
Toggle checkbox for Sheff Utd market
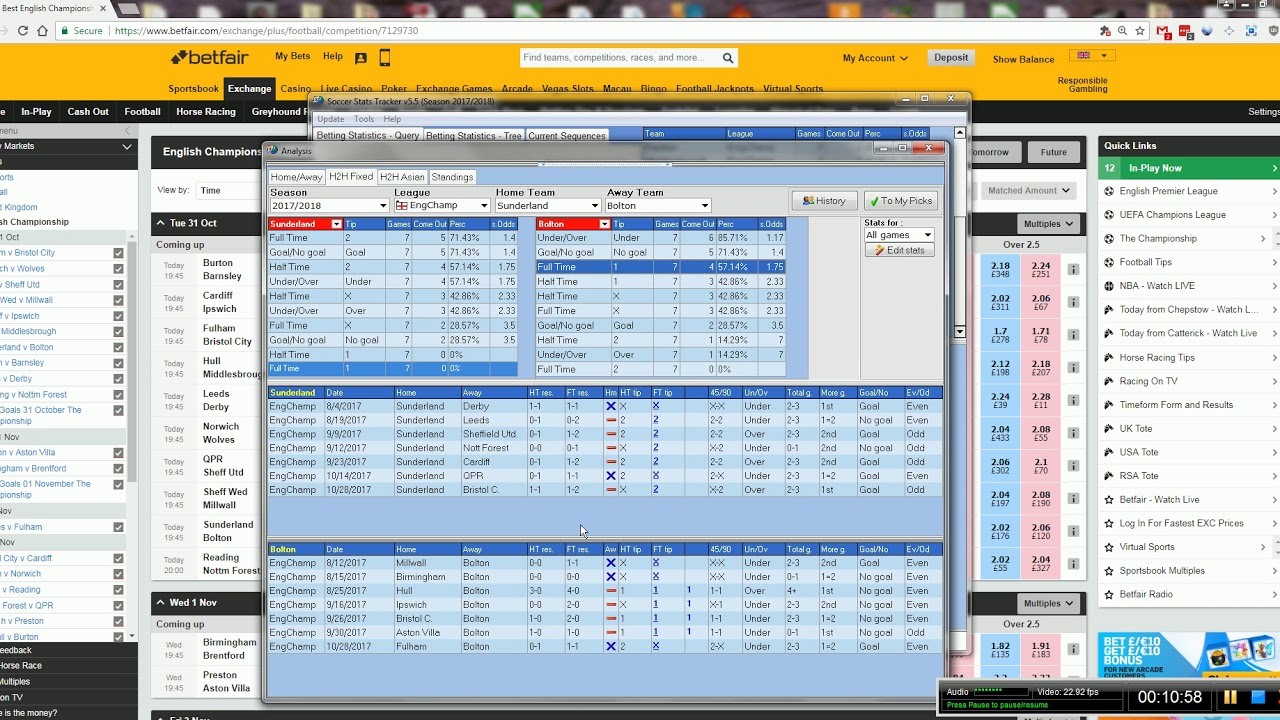[118, 285]
